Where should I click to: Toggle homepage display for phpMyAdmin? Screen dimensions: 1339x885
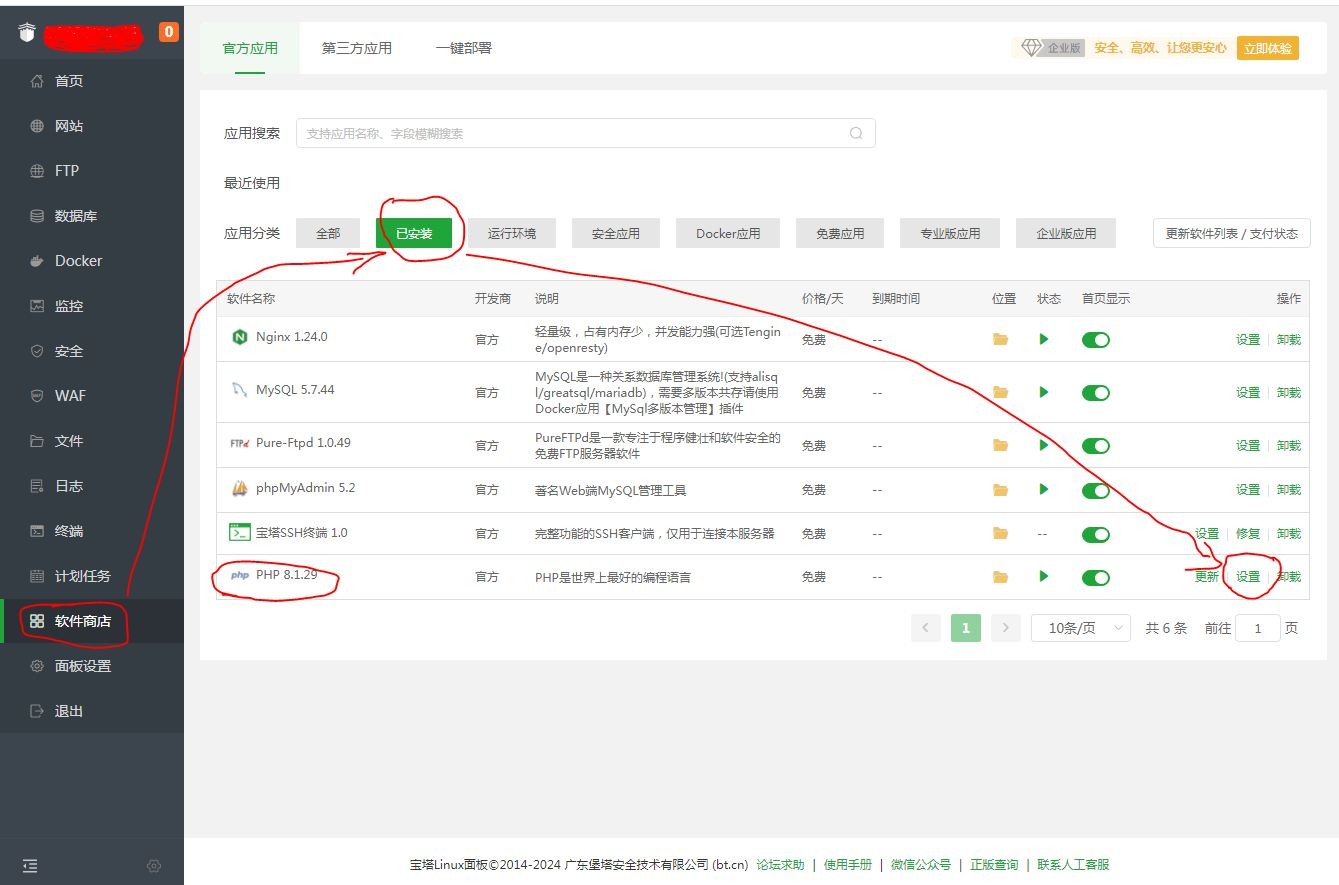point(1096,491)
